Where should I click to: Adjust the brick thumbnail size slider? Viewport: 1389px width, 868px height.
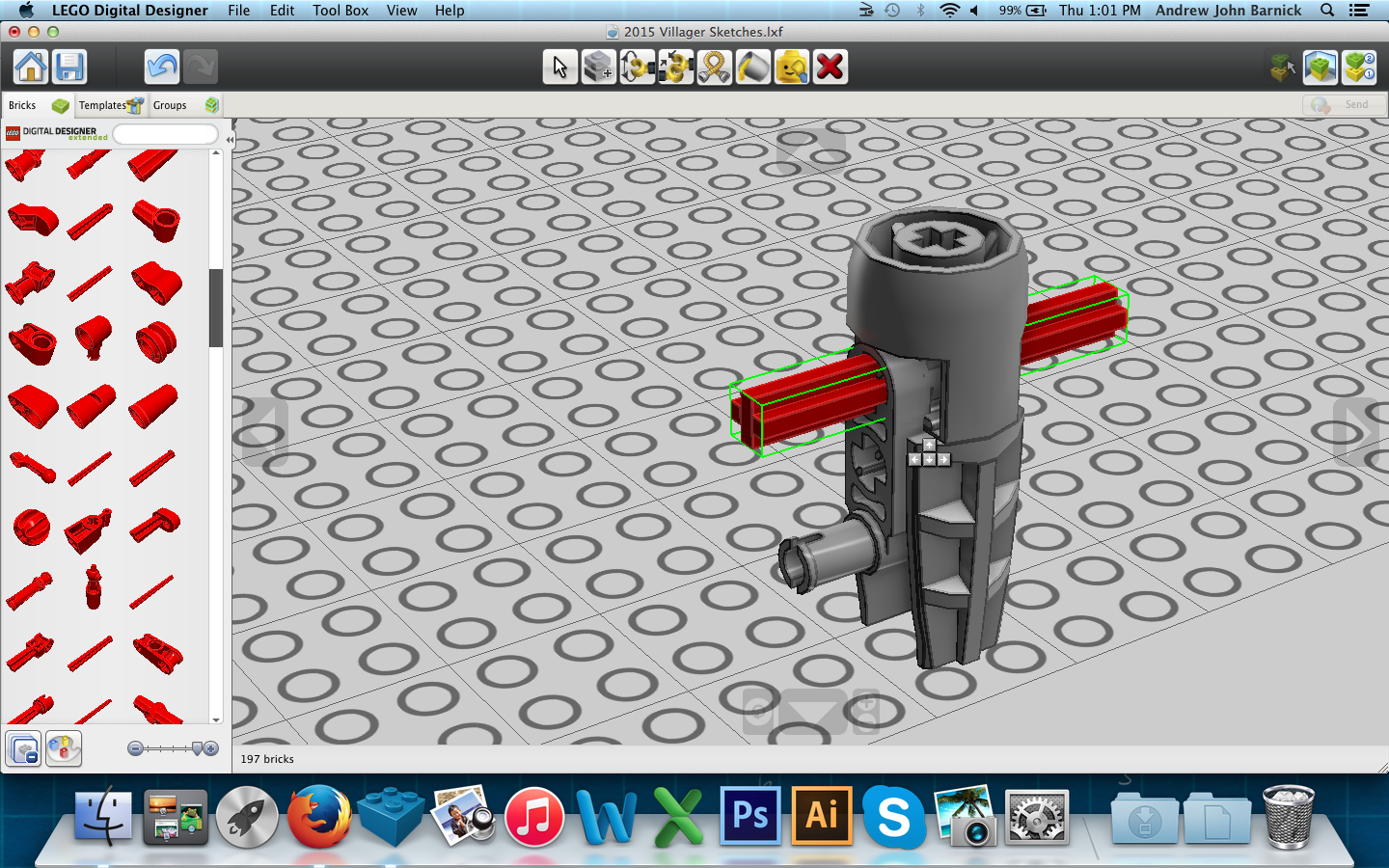point(197,748)
